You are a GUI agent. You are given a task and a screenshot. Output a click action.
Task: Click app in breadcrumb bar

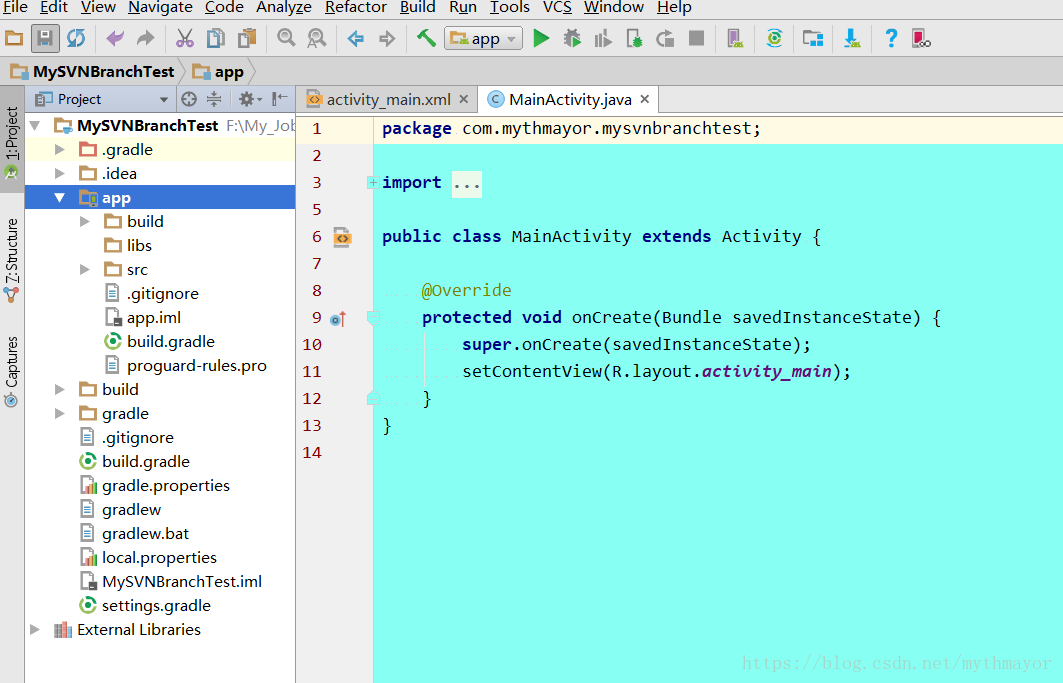pyautogui.click(x=218, y=72)
